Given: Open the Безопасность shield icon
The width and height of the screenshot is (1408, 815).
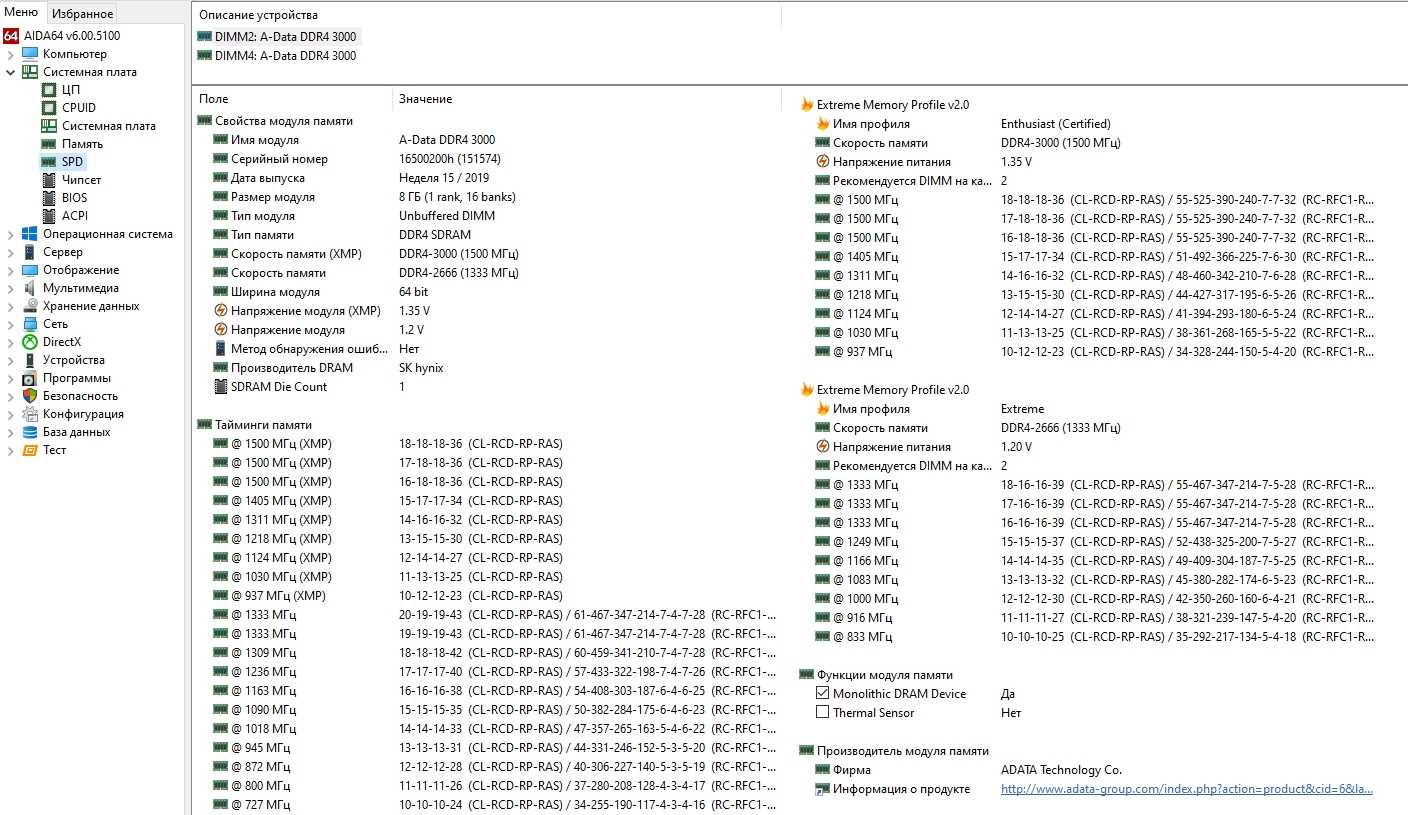Looking at the screenshot, I should 30,396.
